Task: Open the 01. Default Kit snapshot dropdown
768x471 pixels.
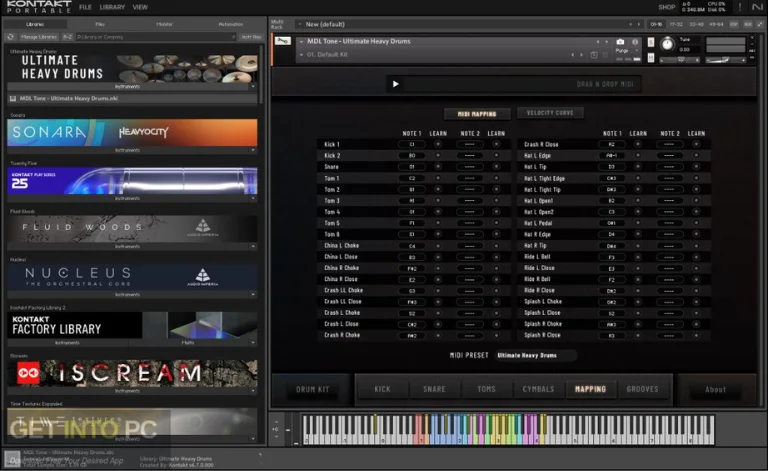Action: click(x=301, y=55)
